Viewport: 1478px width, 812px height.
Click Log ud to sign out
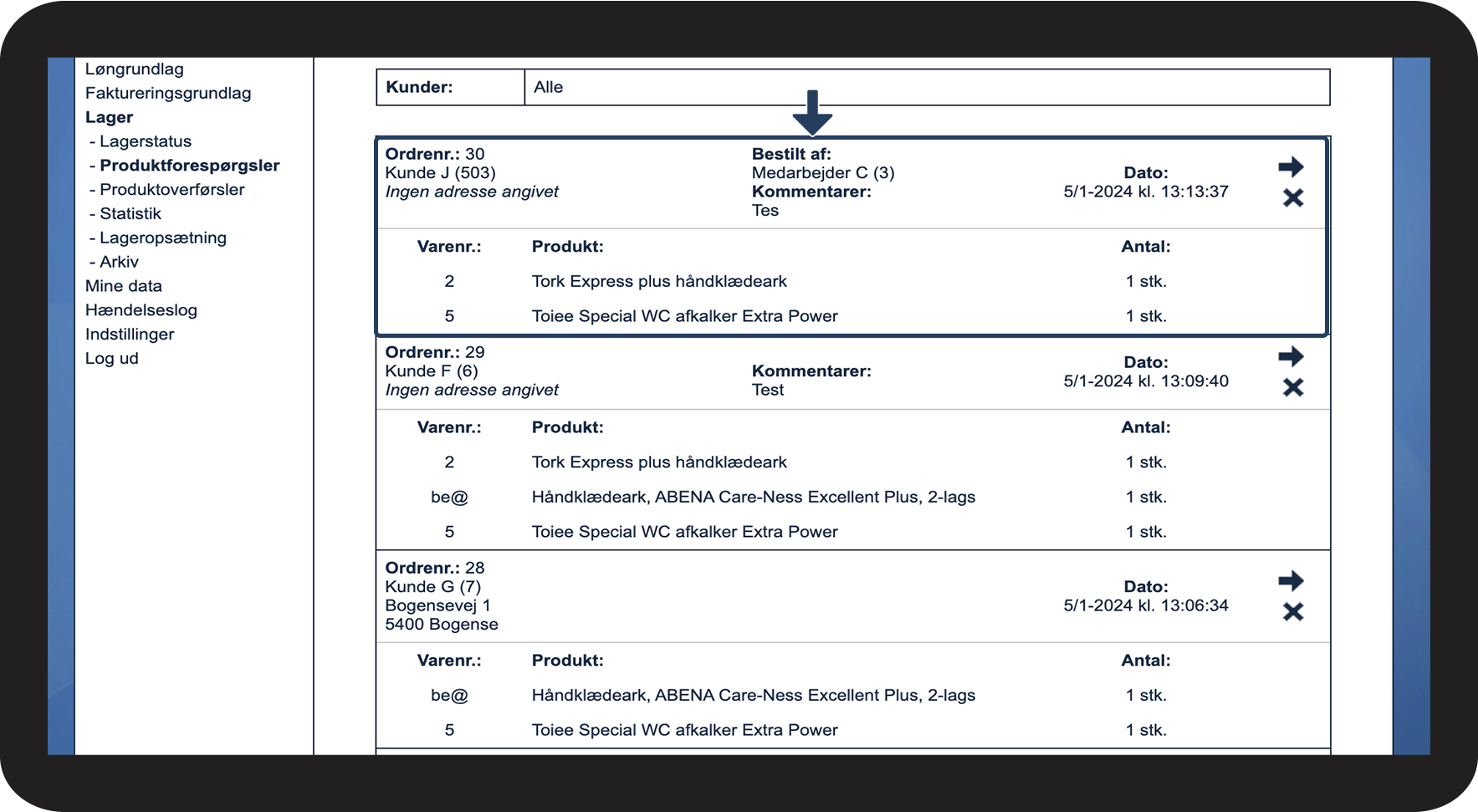[x=112, y=359]
